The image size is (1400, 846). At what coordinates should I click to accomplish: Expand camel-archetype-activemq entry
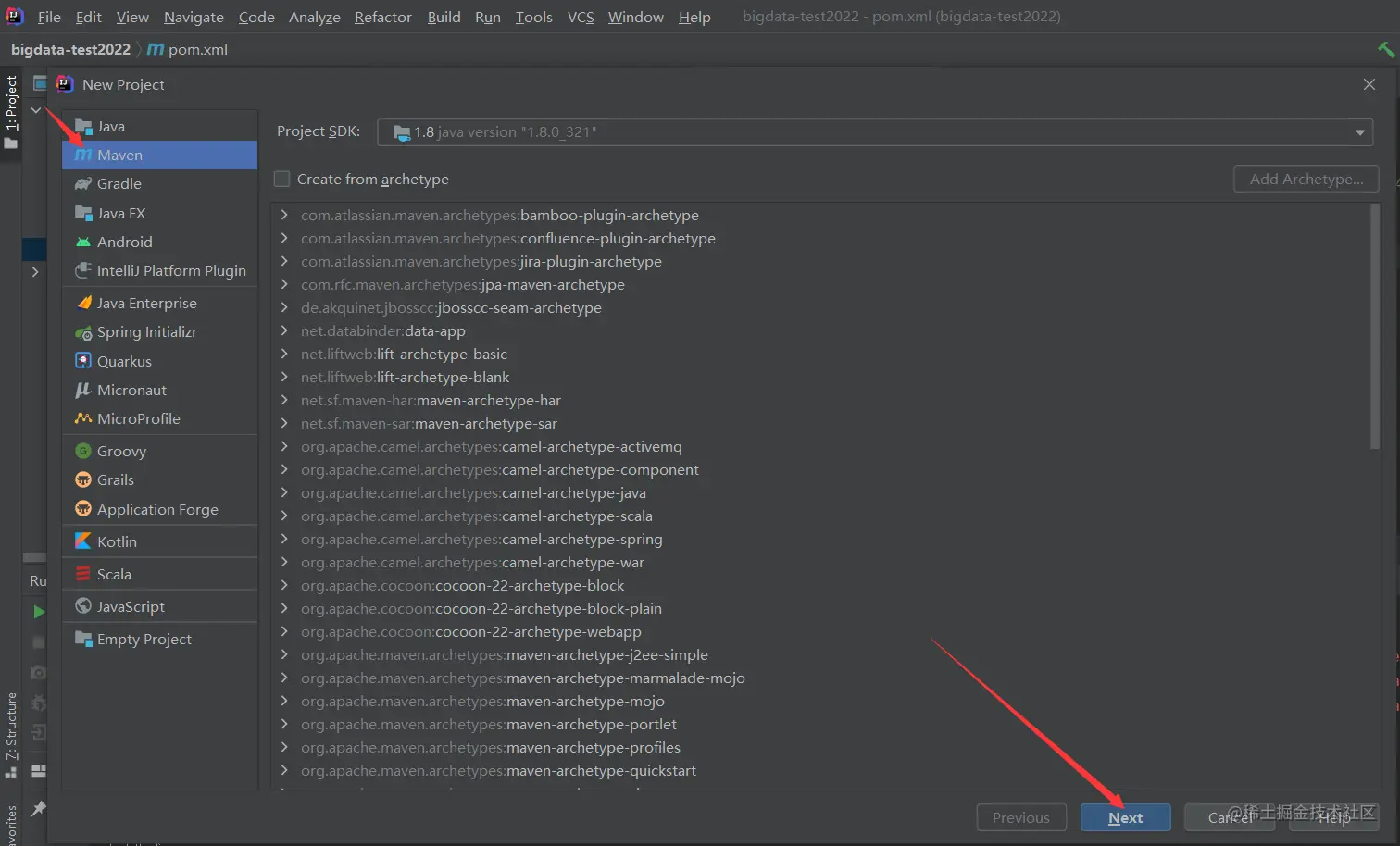pos(284,446)
